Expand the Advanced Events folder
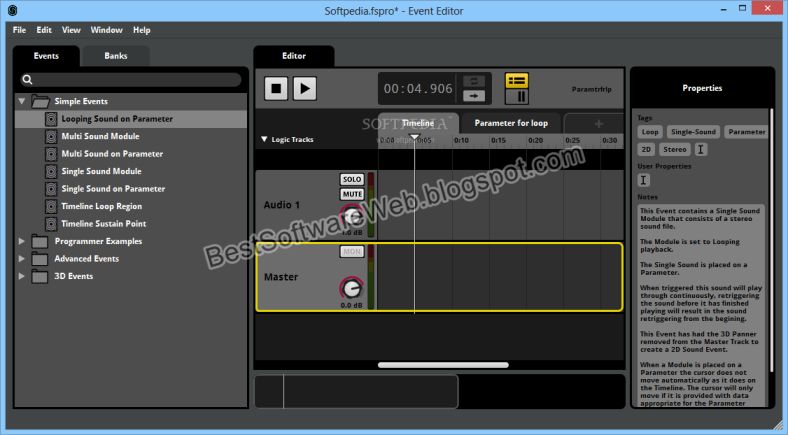788x435 pixels. [x=22, y=259]
